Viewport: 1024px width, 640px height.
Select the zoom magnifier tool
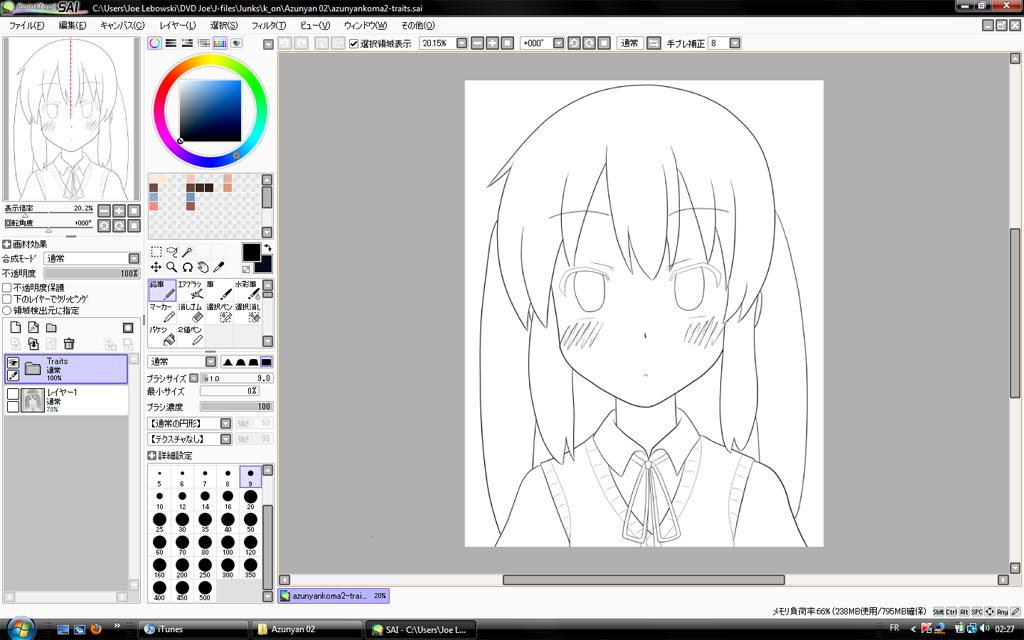tap(172, 267)
